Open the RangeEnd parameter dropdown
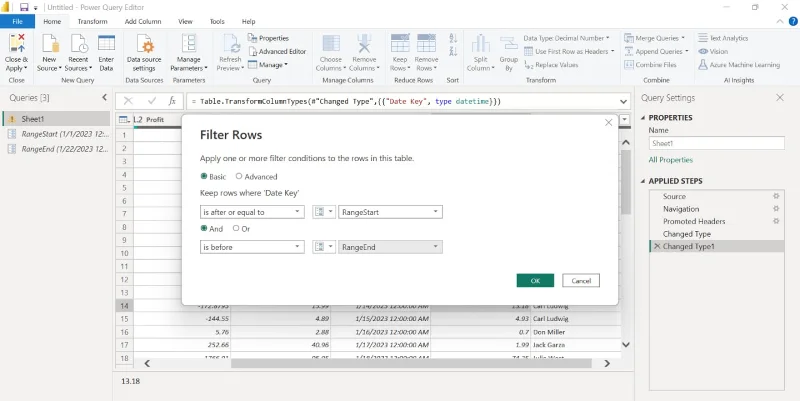800x401 pixels. click(390, 247)
